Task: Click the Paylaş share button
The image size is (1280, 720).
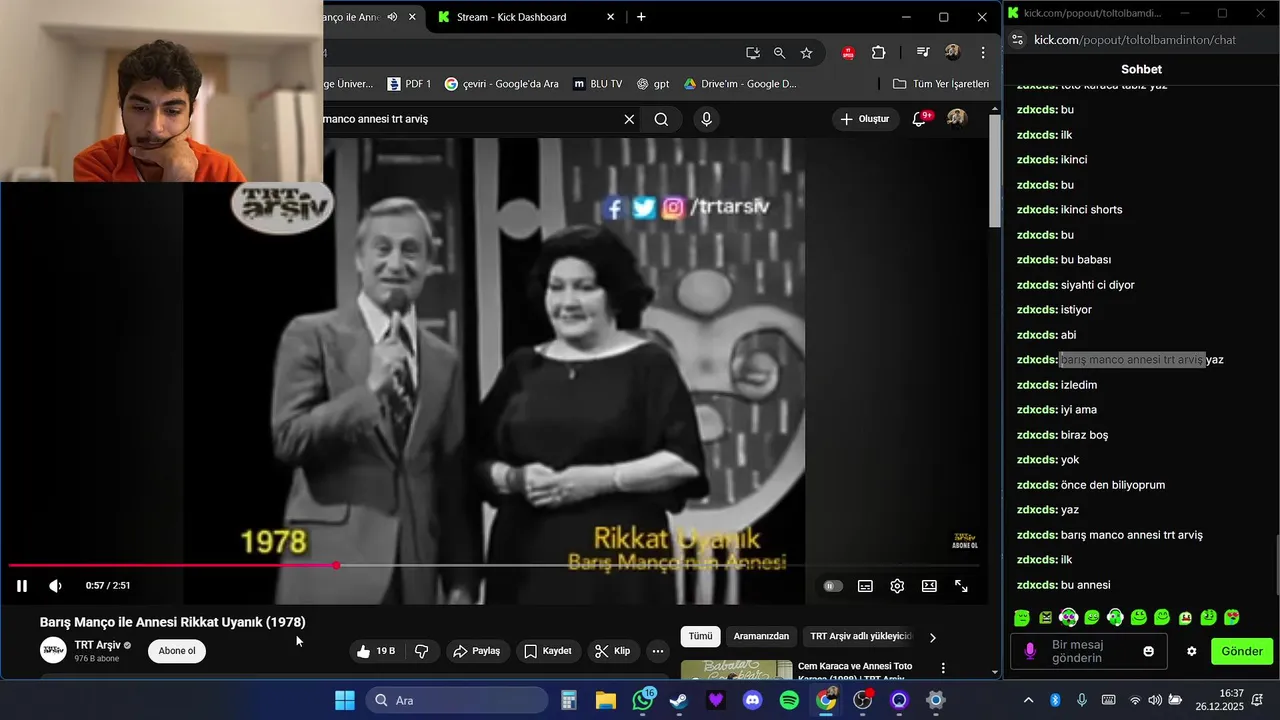Action: pyautogui.click(x=476, y=651)
